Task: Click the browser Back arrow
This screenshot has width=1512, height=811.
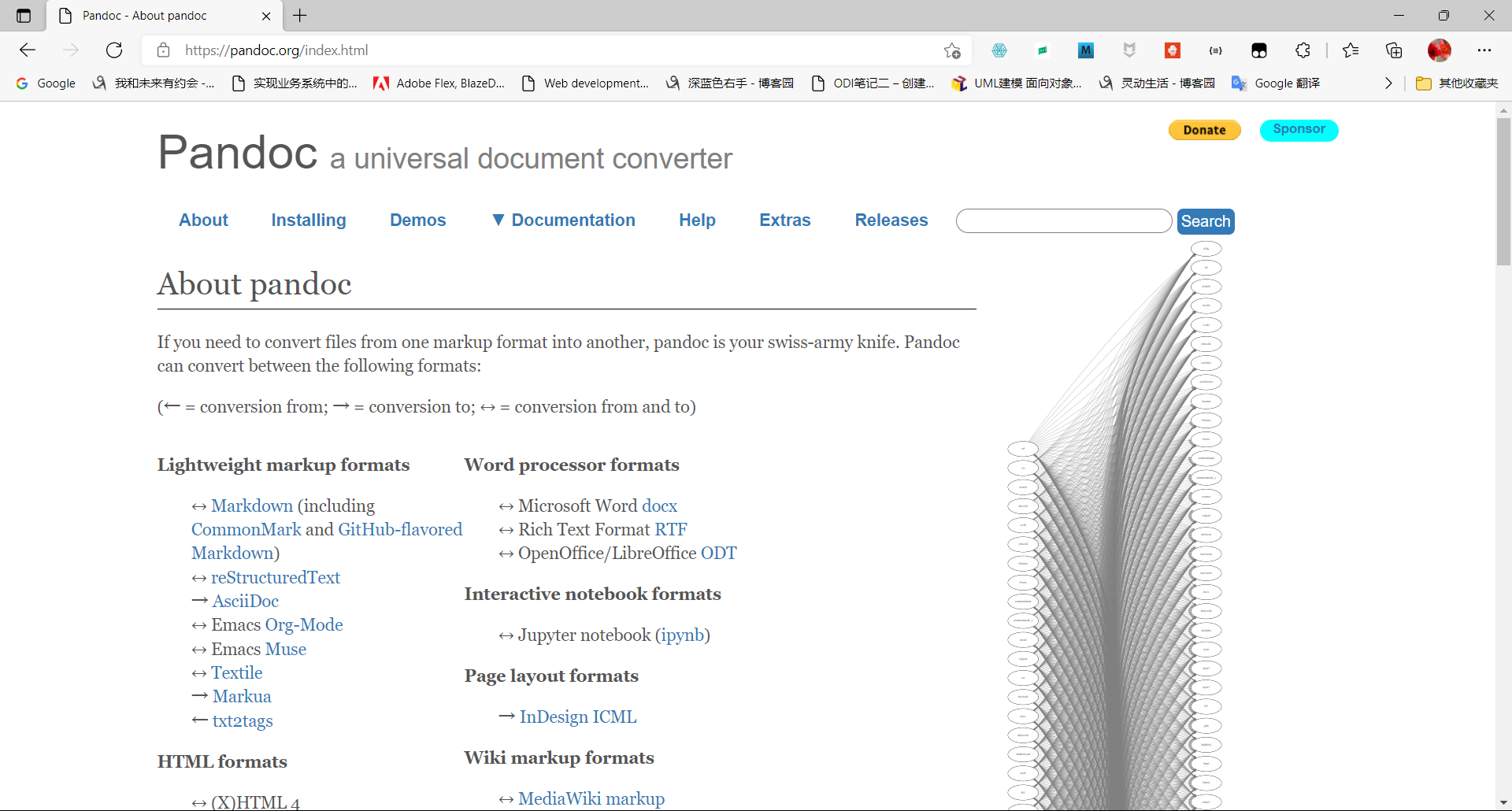Action: 28,50
